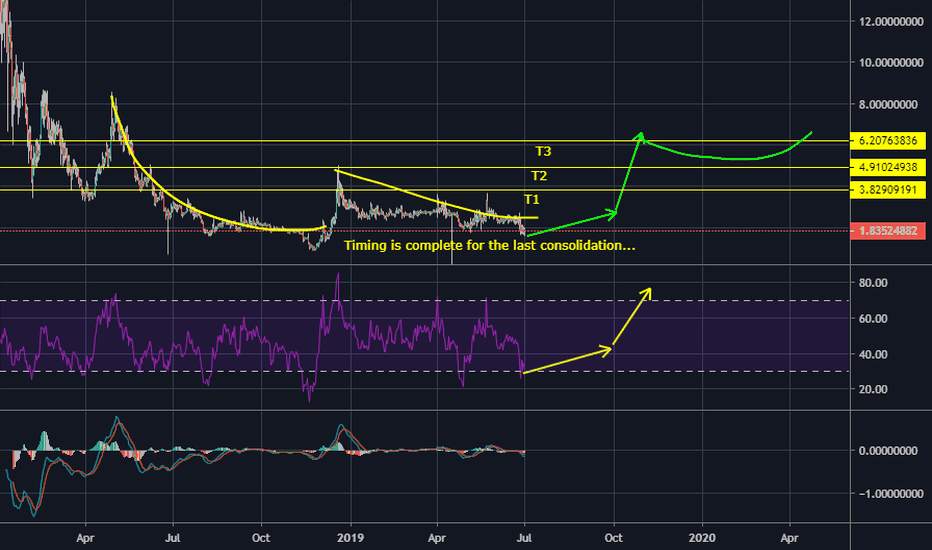Click the RSI 20.00 axis label
Viewport: 932px width, 550px height.
pyautogui.click(x=873, y=389)
